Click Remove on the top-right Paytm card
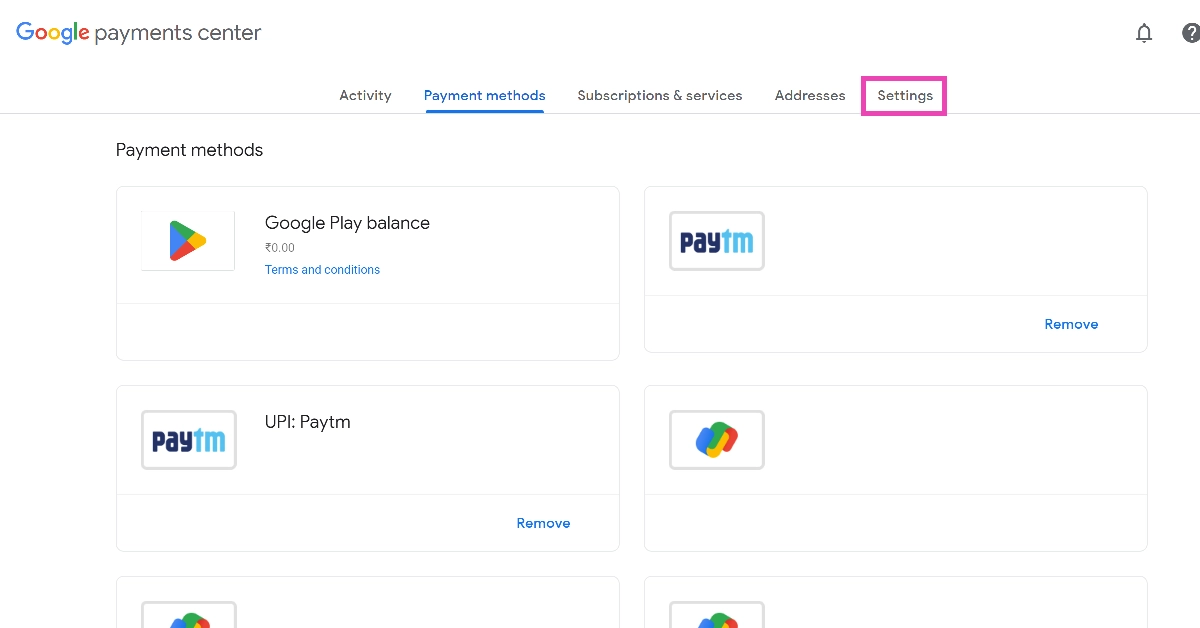The height and width of the screenshot is (628, 1200). pos(1071,324)
